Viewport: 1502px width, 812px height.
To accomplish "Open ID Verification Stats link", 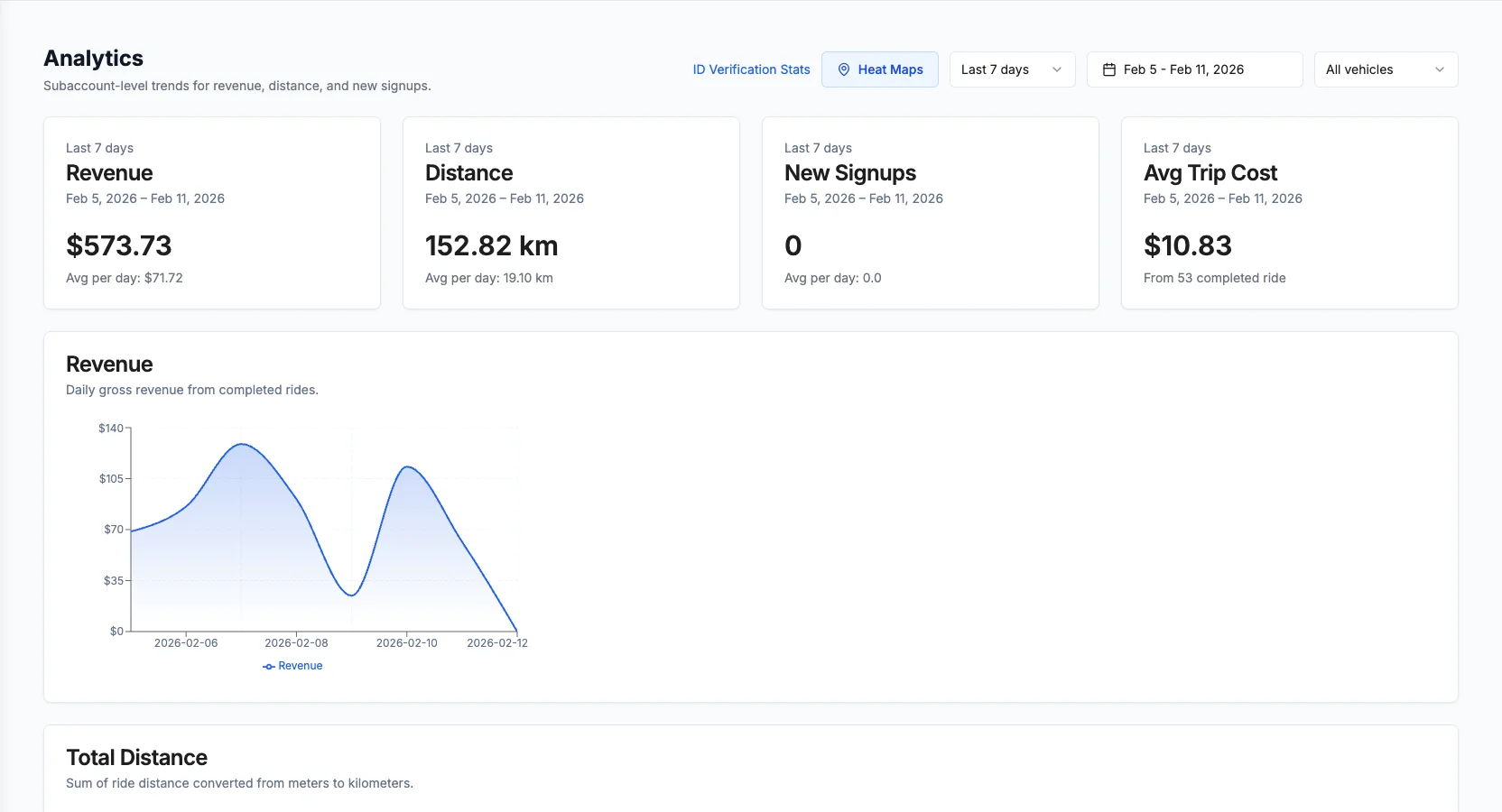I will tap(751, 69).
